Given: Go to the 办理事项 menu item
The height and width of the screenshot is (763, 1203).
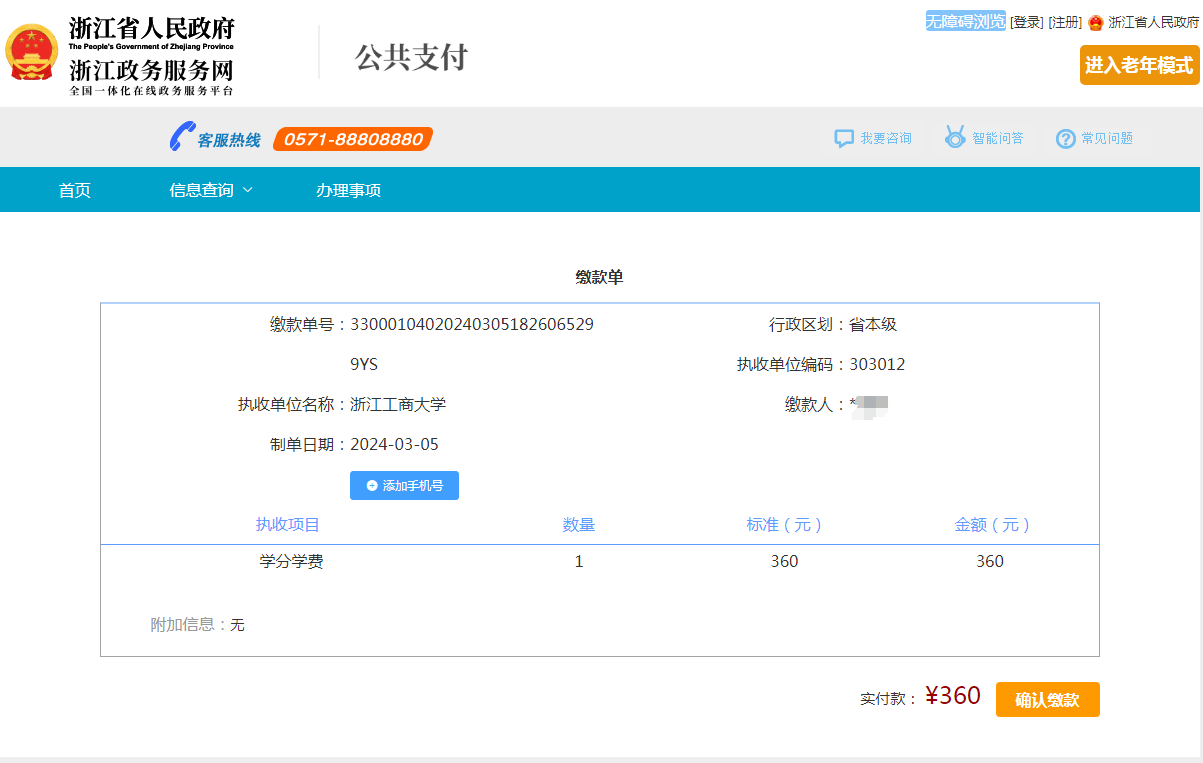Looking at the screenshot, I should [348, 190].
